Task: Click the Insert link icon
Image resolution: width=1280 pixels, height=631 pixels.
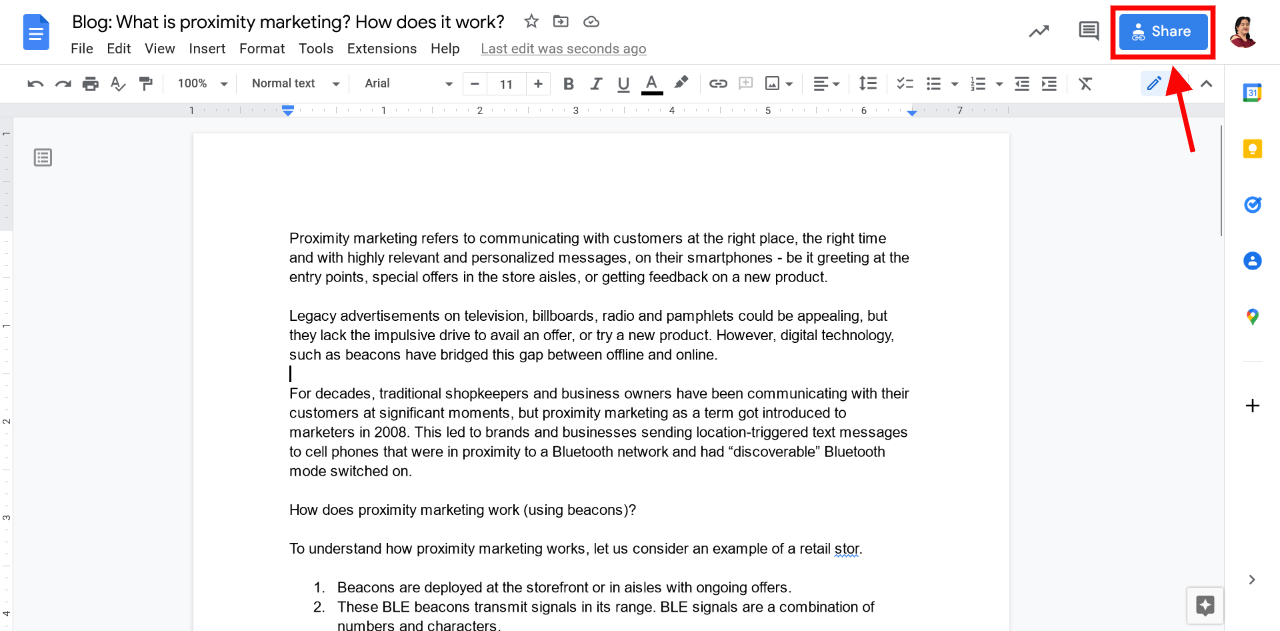Action: [718, 84]
